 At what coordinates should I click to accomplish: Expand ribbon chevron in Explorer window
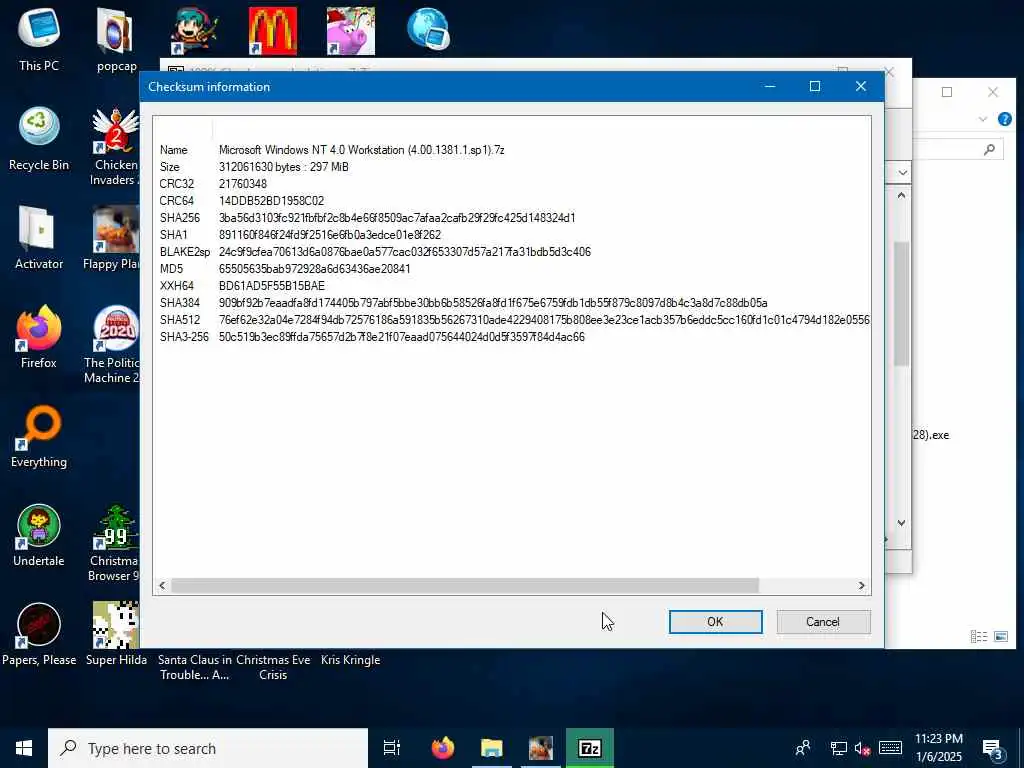[983, 119]
